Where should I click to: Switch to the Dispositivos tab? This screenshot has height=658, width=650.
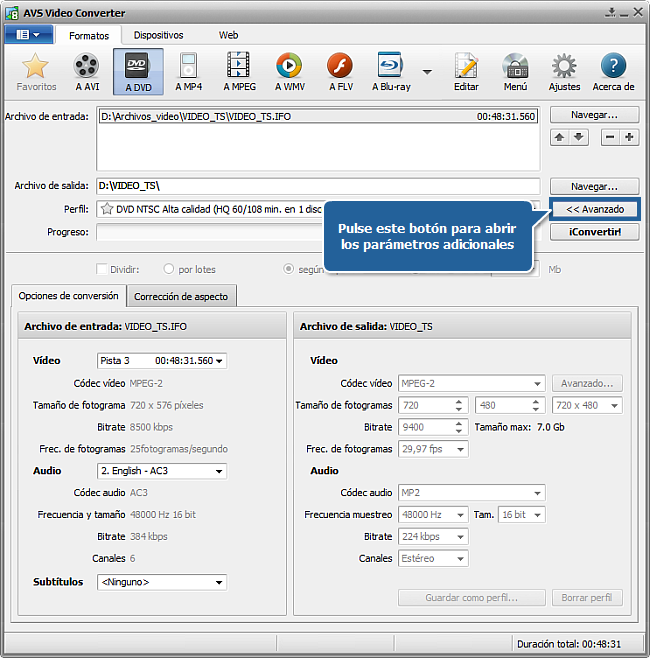click(x=158, y=35)
